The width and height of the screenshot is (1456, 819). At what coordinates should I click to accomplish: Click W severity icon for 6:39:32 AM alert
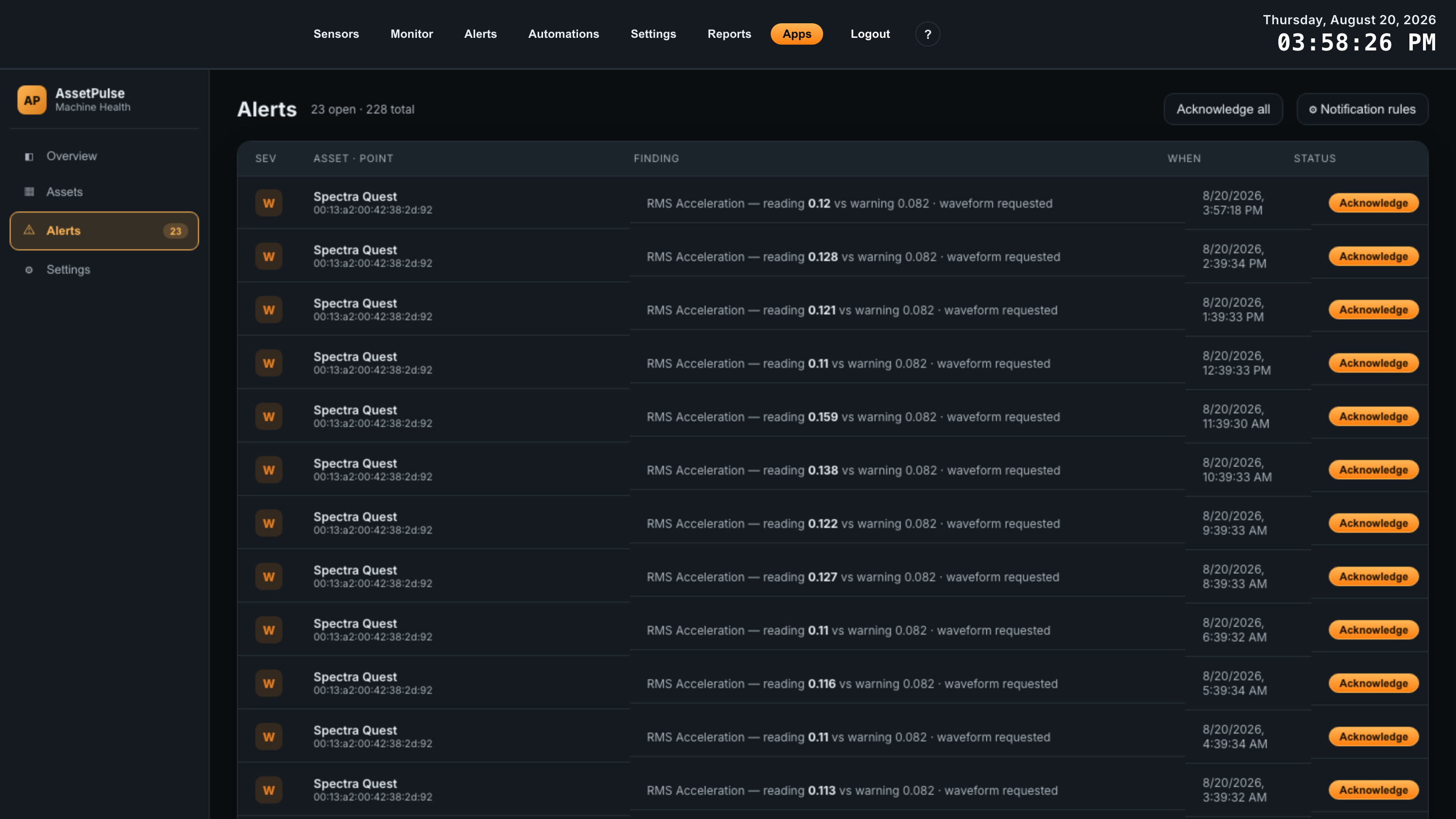pos(268,630)
